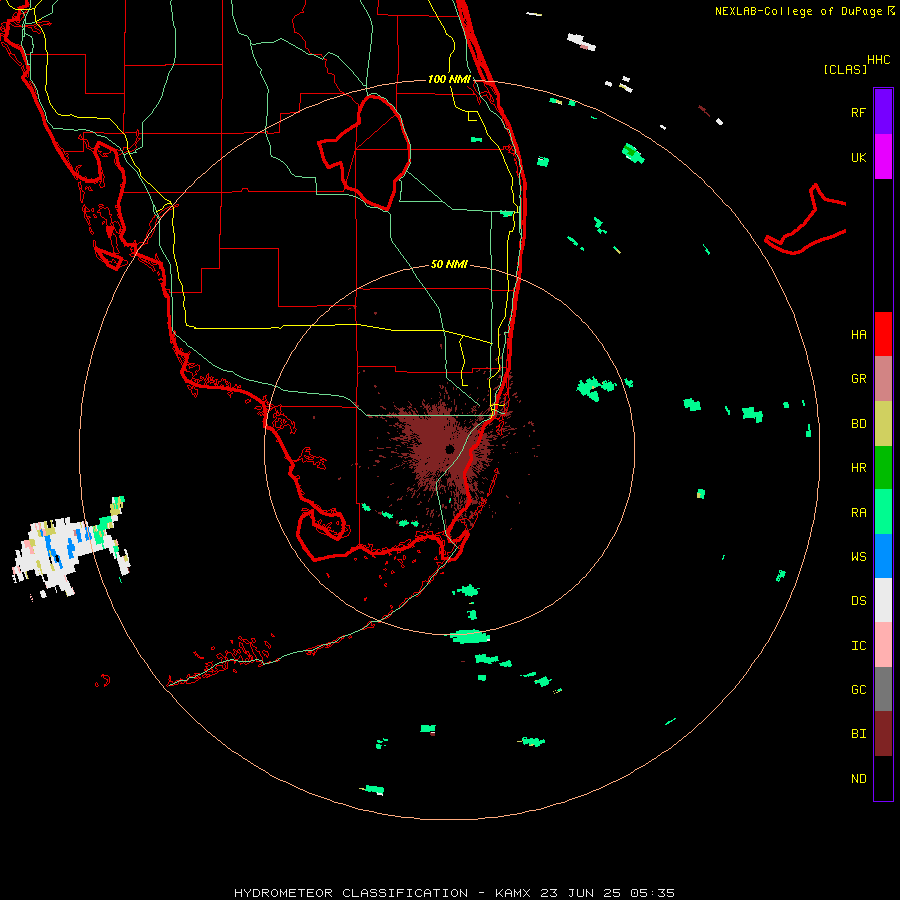Click the WS legend label

point(858,557)
